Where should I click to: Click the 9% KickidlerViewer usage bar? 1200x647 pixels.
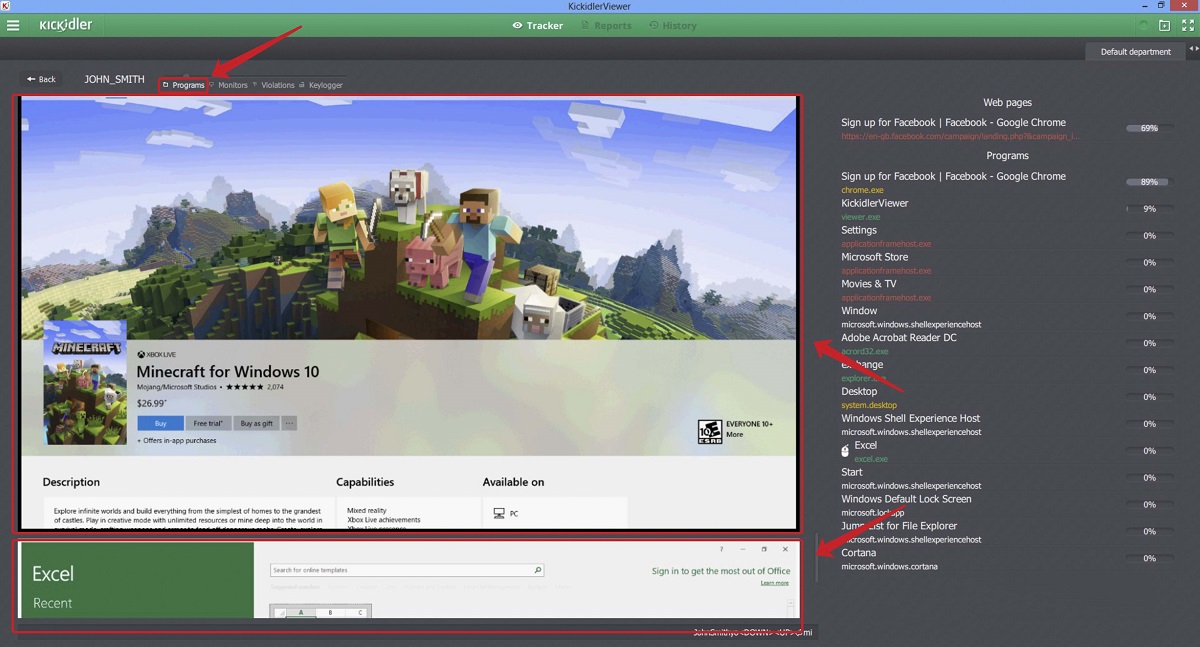pos(1149,209)
